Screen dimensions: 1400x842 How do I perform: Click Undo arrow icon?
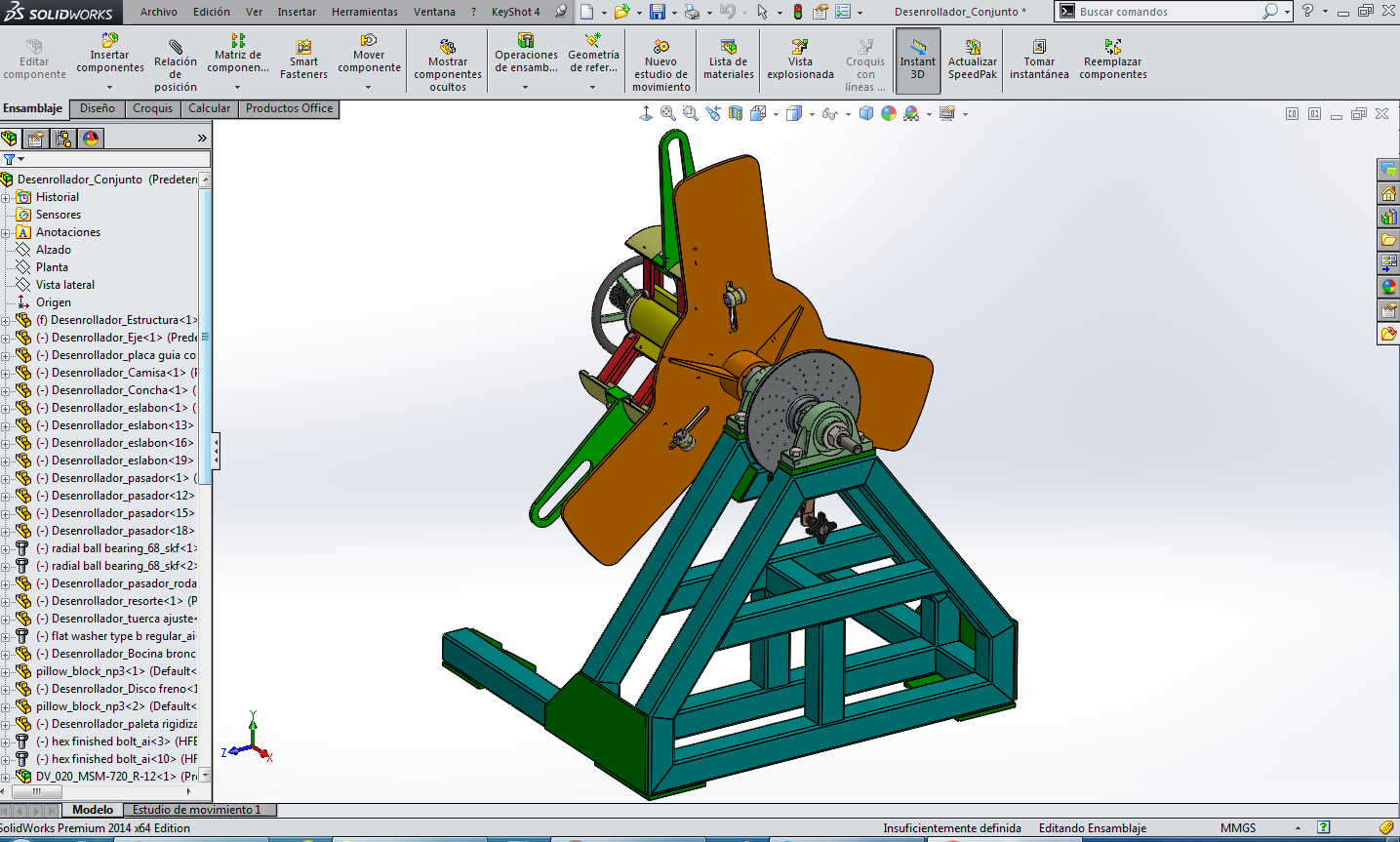(x=728, y=12)
